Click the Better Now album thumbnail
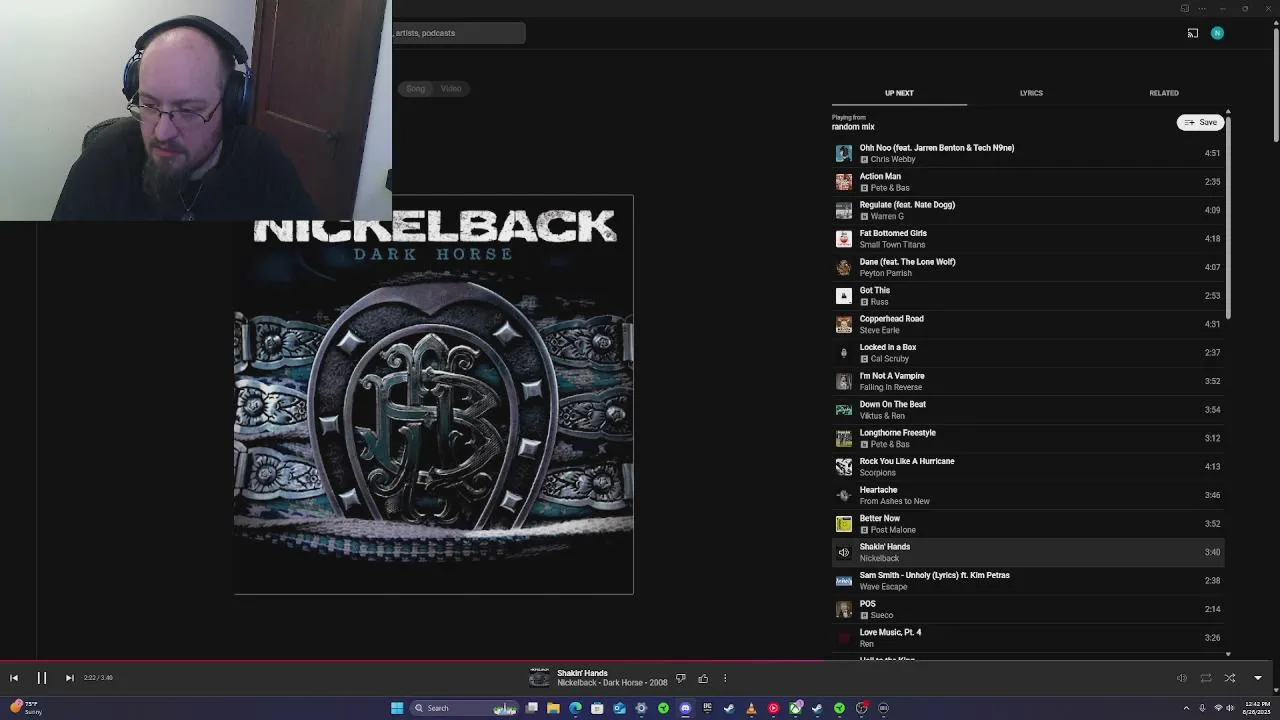 [844, 524]
